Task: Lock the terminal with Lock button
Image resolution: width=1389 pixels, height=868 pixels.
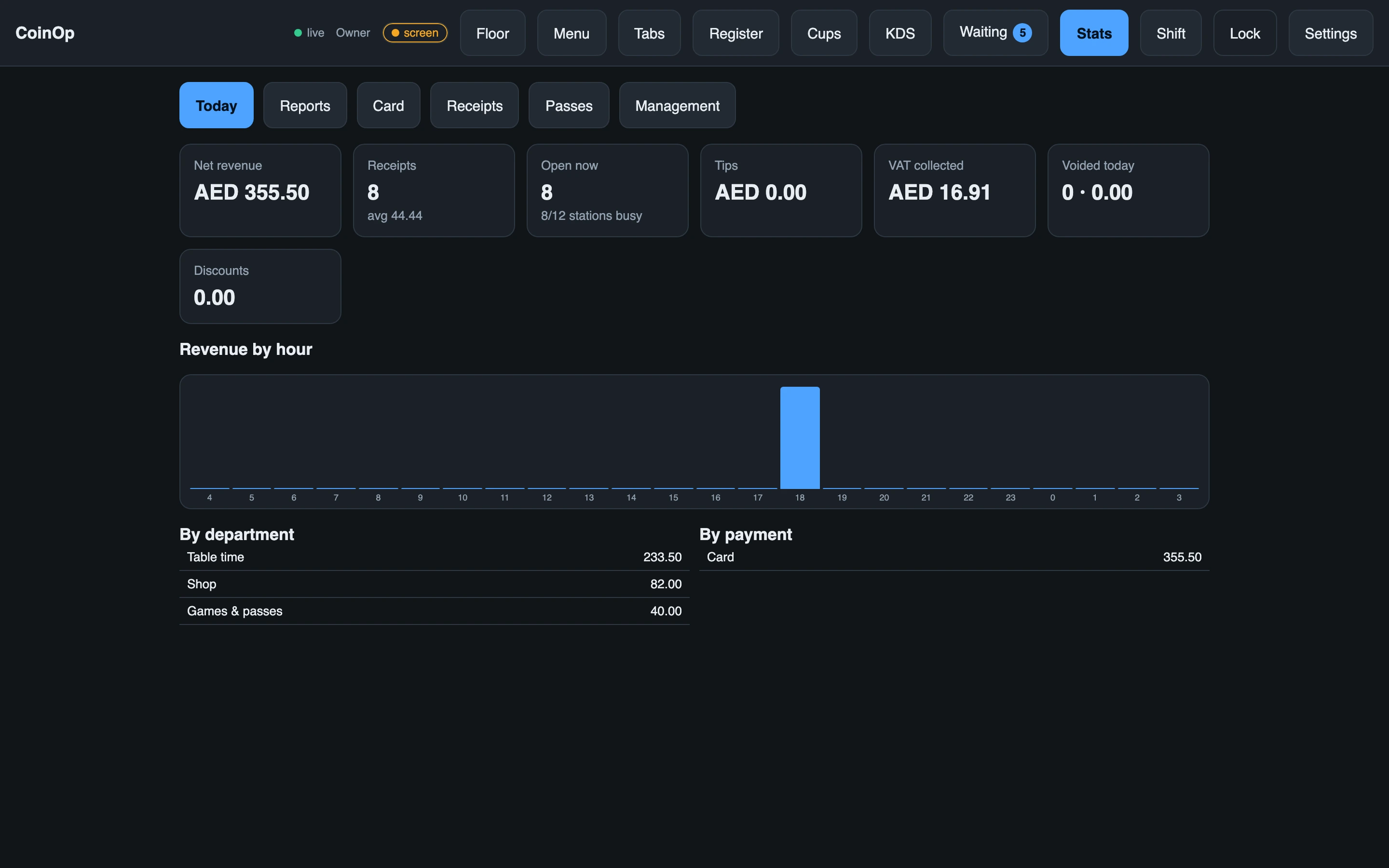Action: click(x=1245, y=33)
